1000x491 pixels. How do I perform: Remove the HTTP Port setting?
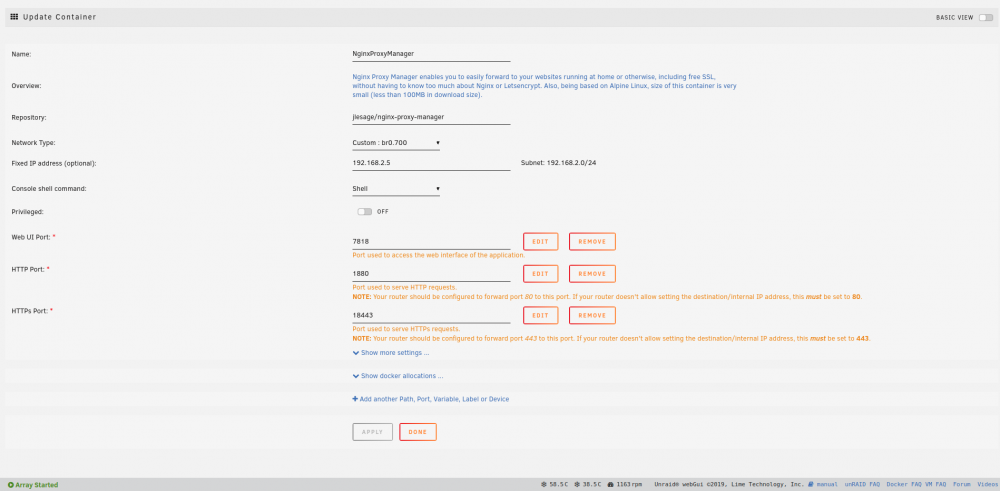[592, 274]
